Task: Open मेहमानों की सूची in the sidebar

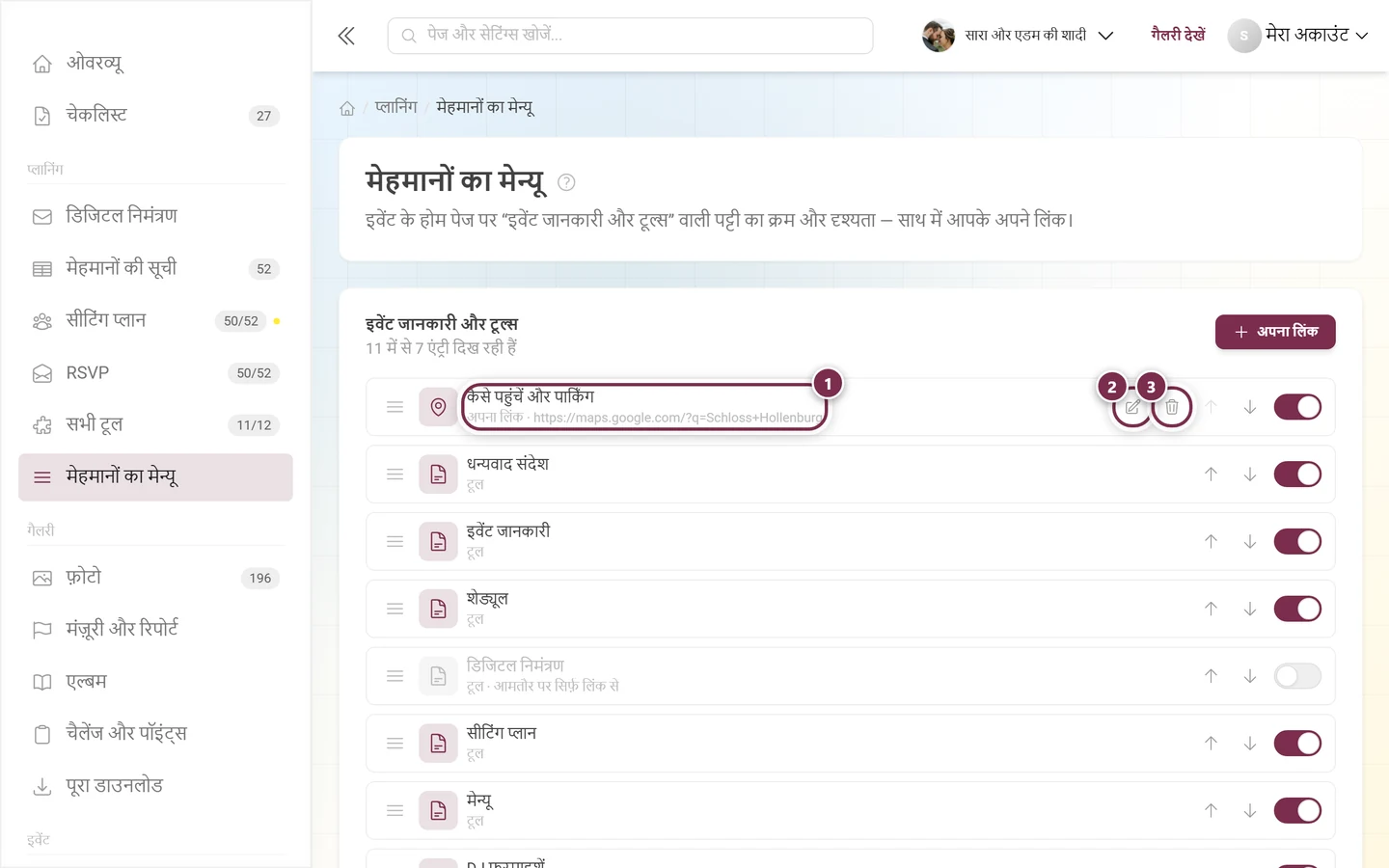Action: point(155,268)
